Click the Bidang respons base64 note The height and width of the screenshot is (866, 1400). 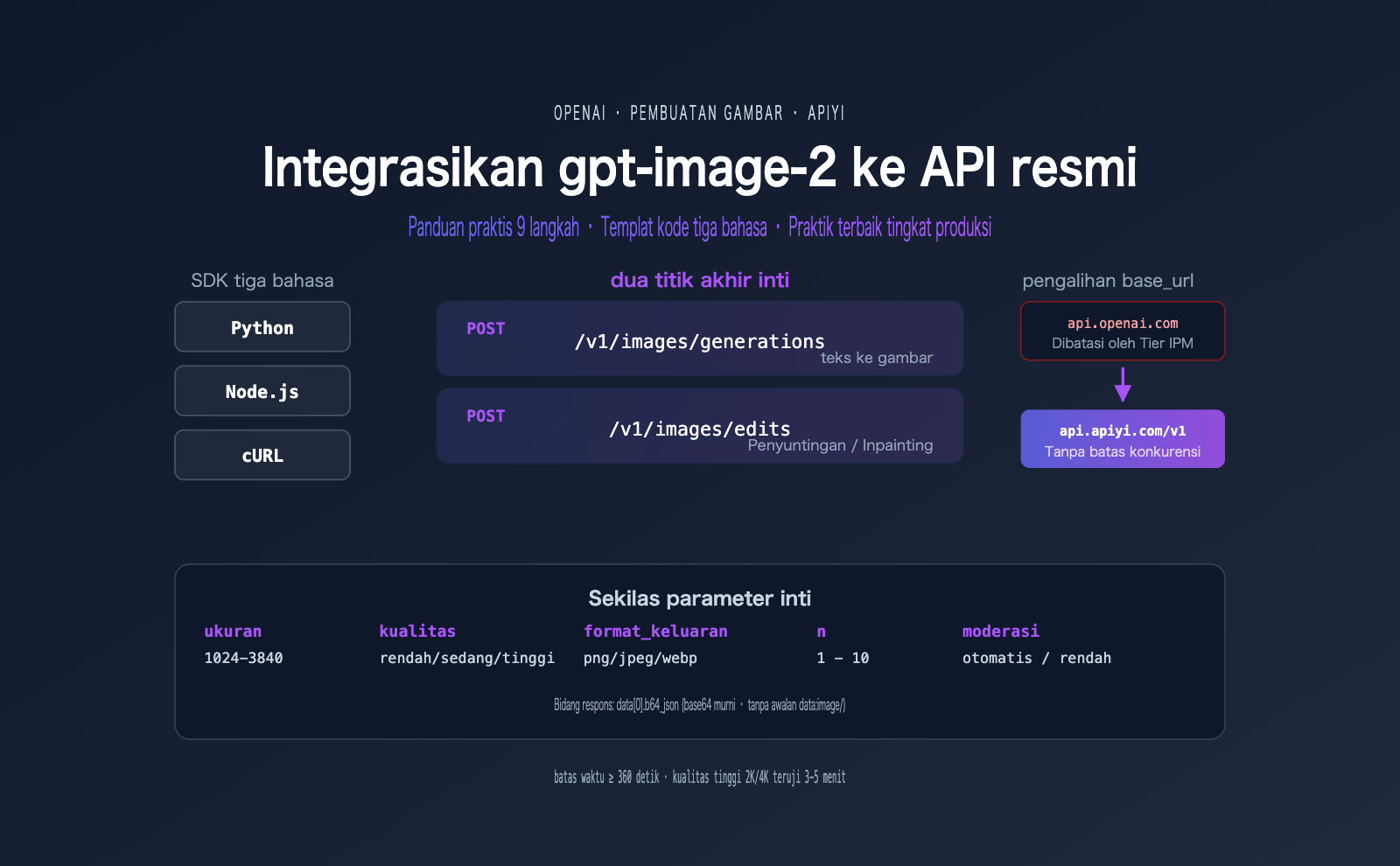coord(700,704)
